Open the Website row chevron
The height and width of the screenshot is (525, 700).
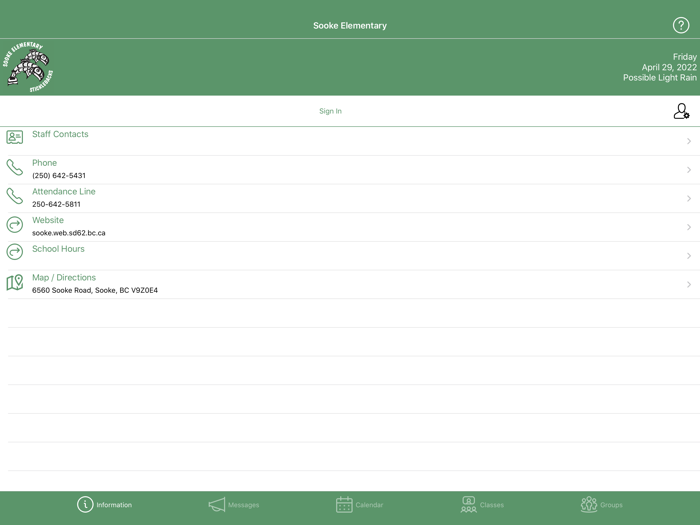coord(689,227)
